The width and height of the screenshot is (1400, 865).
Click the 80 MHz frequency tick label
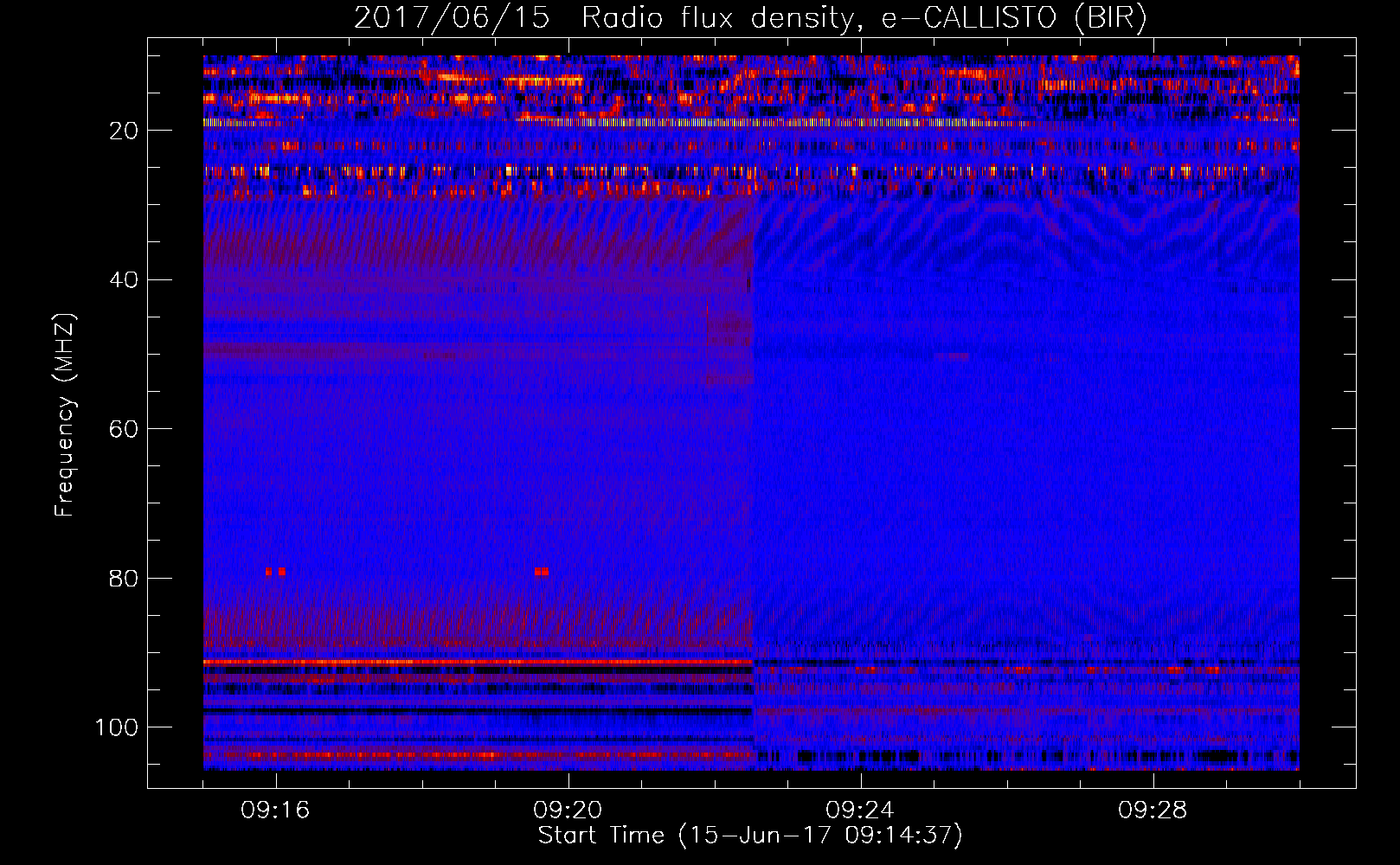click(125, 579)
